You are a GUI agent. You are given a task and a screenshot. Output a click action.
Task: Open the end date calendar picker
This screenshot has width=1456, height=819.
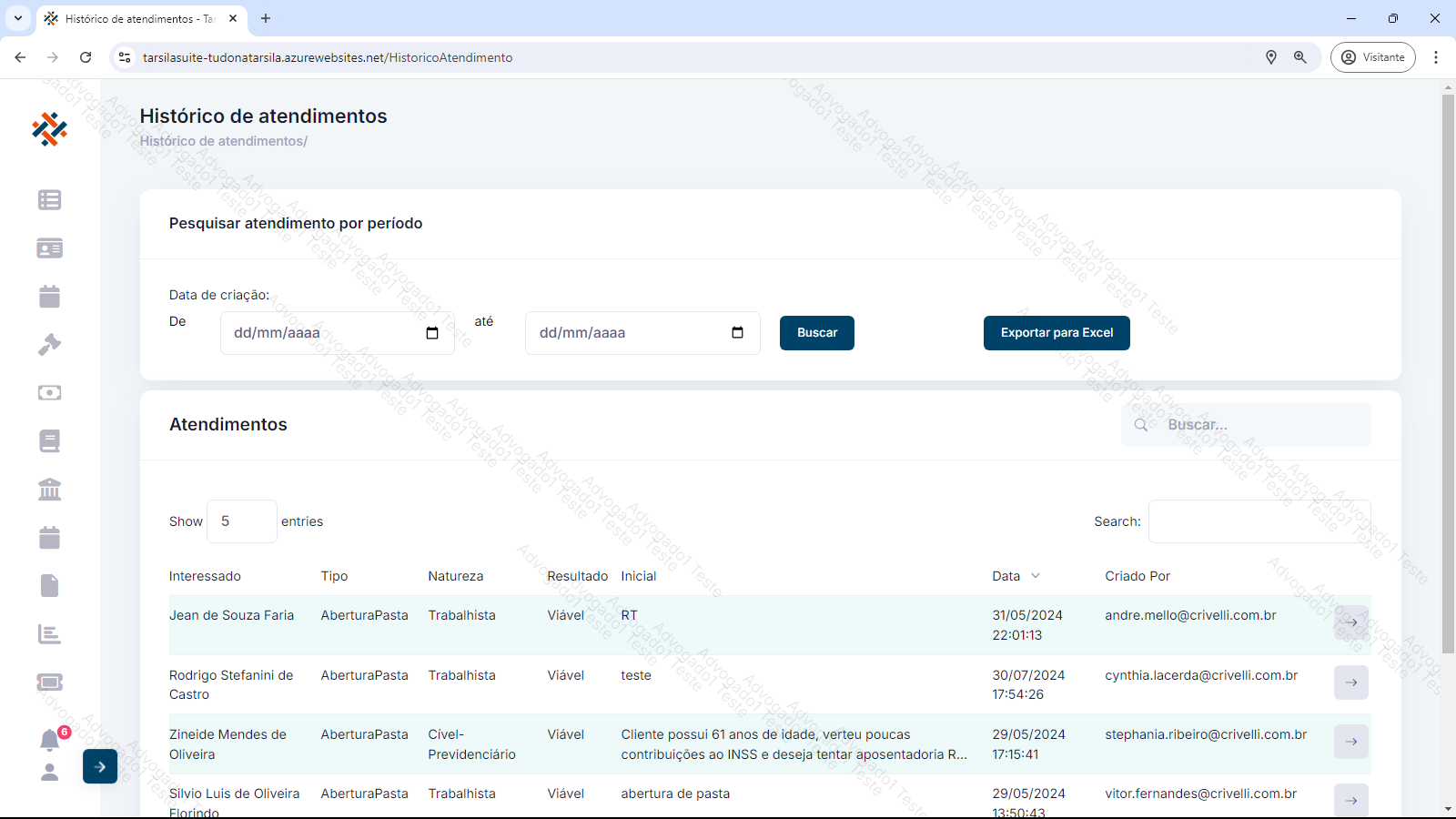tap(737, 333)
